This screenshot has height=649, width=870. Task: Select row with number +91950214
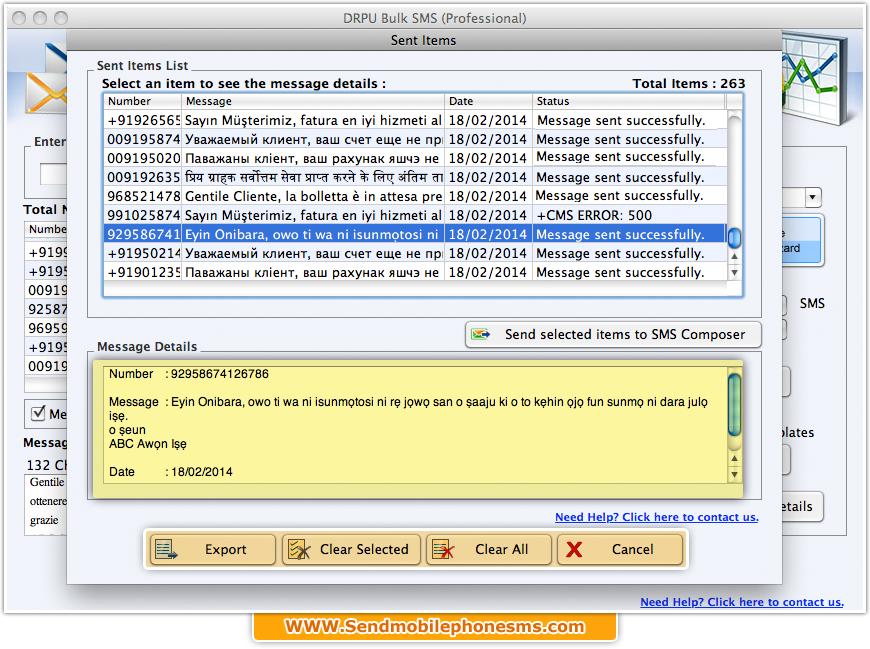pyautogui.click(x=415, y=253)
